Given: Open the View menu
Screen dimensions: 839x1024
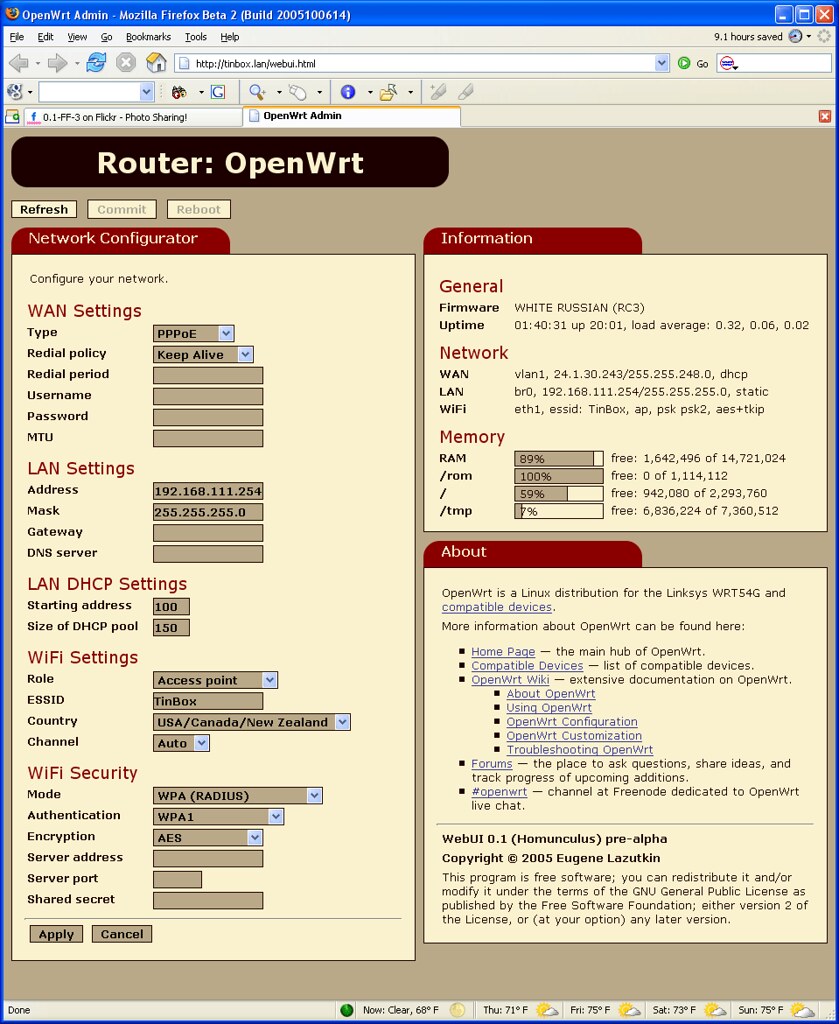Looking at the screenshot, I should [x=77, y=37].
